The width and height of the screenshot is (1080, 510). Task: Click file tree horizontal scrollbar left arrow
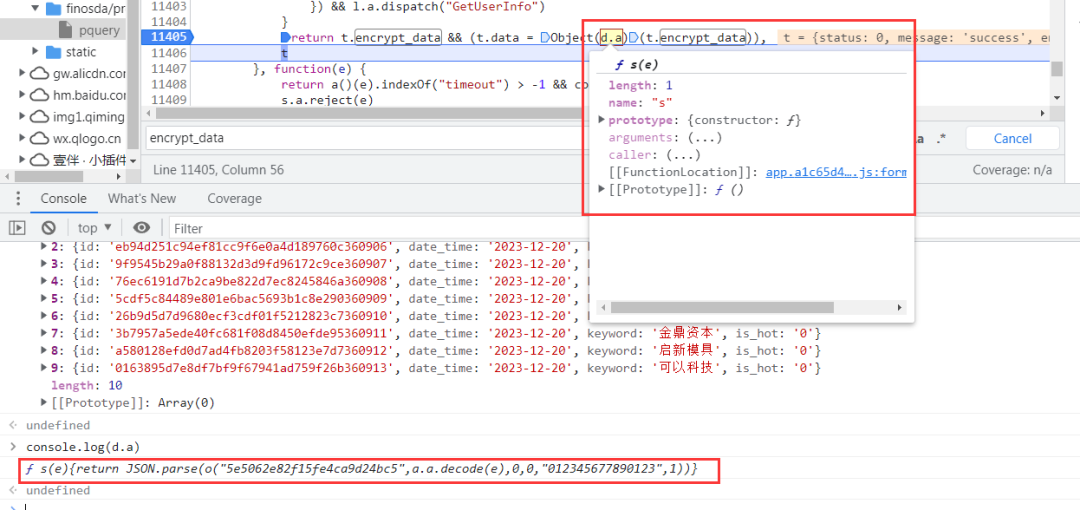pyautogui.click(x=6, y=177)
